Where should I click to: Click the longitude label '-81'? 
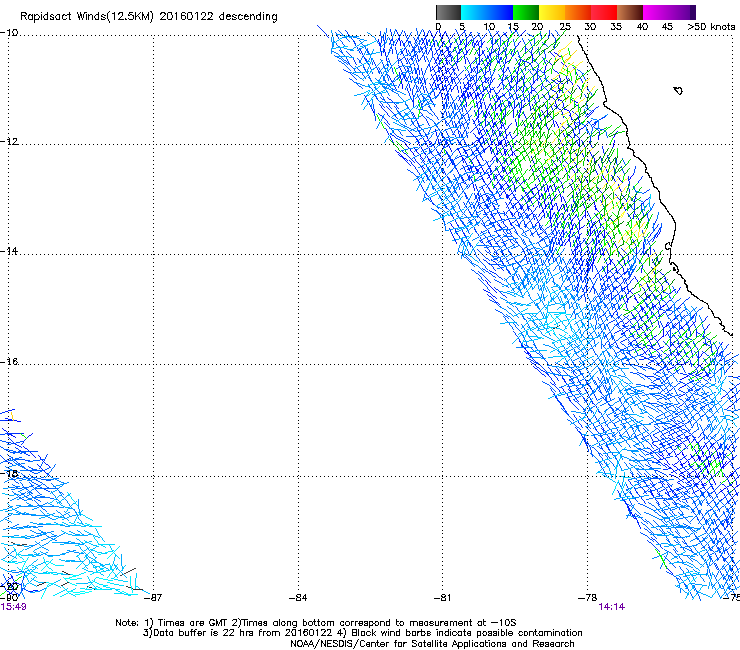point(442,598)
